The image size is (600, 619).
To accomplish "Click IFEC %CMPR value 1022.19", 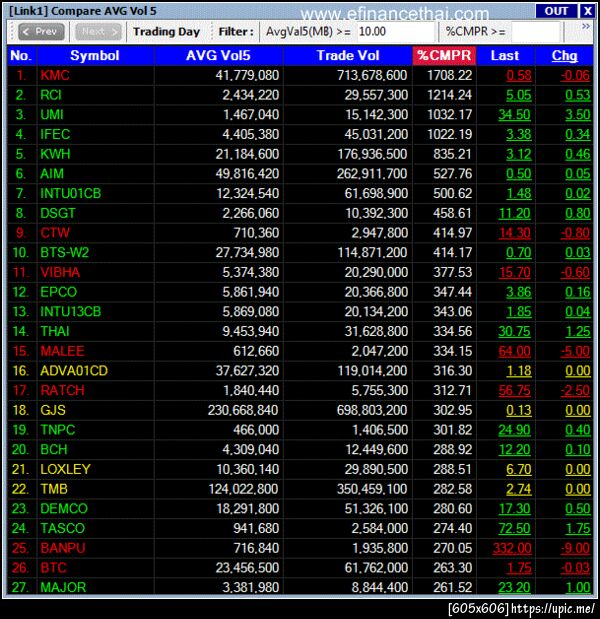I will [450, 135].
